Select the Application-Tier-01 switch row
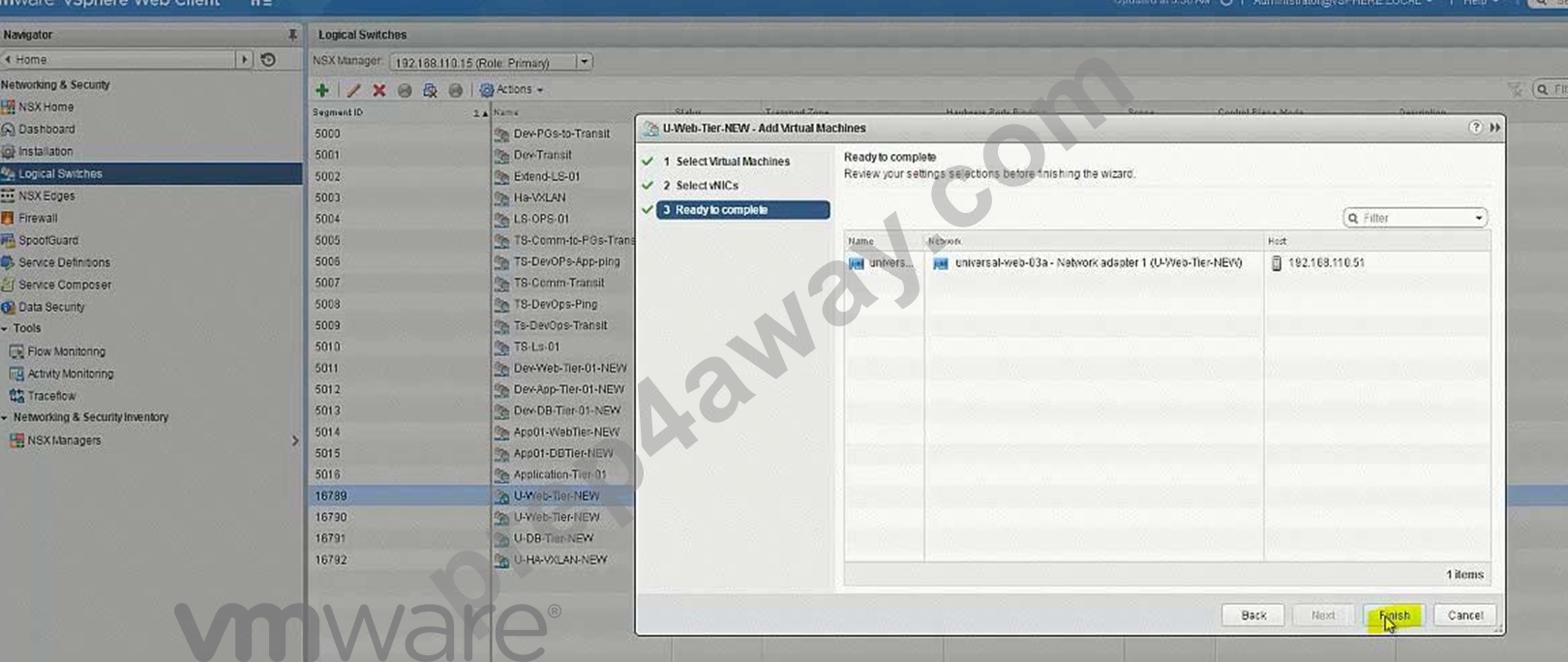Image resolution: width=1568 pixels, height=662 pixels. coord(559,475)
